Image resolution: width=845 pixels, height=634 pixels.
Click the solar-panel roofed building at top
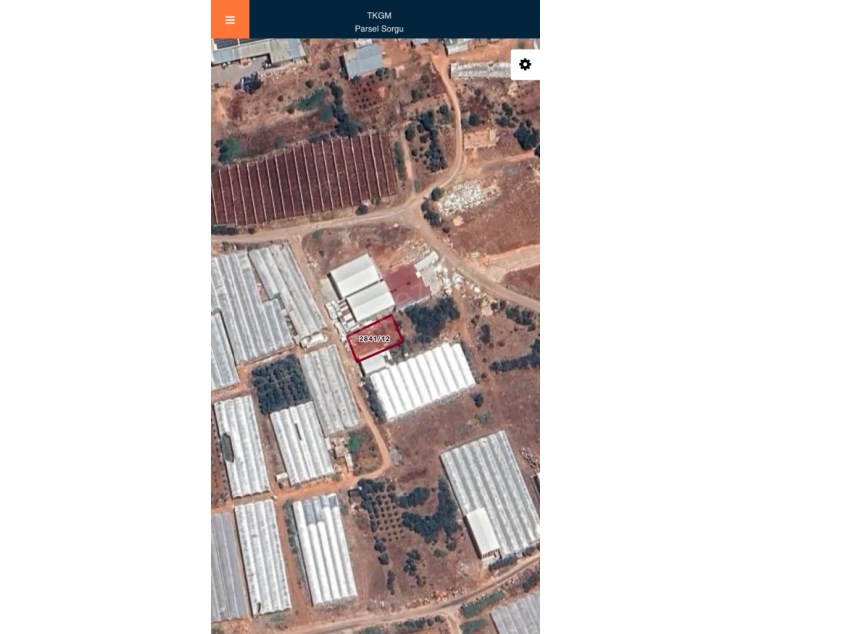[x=259, y=50]
